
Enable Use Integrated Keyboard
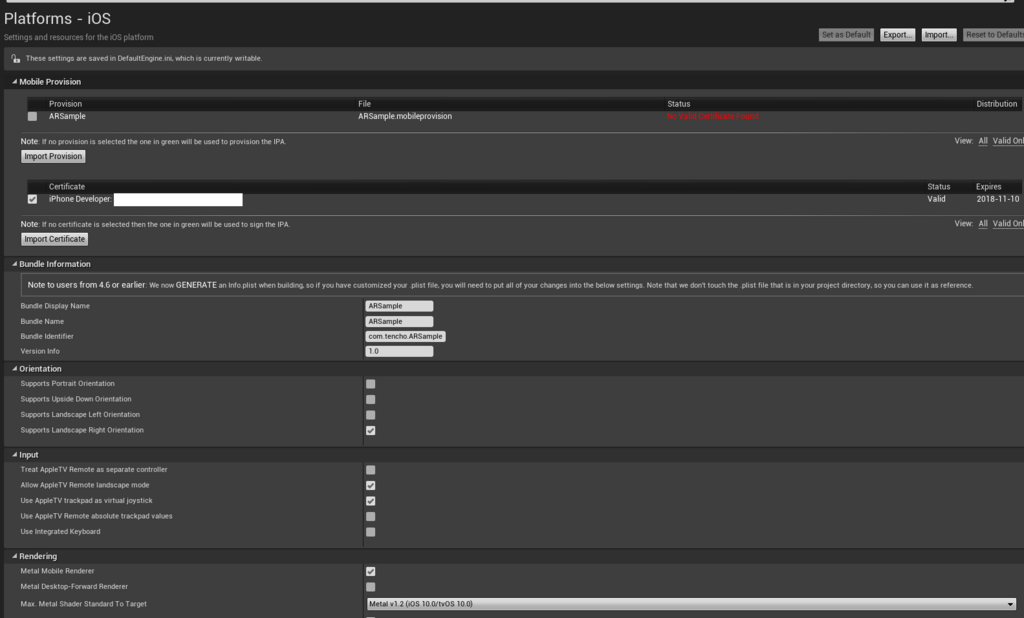[x=370, y=532]
